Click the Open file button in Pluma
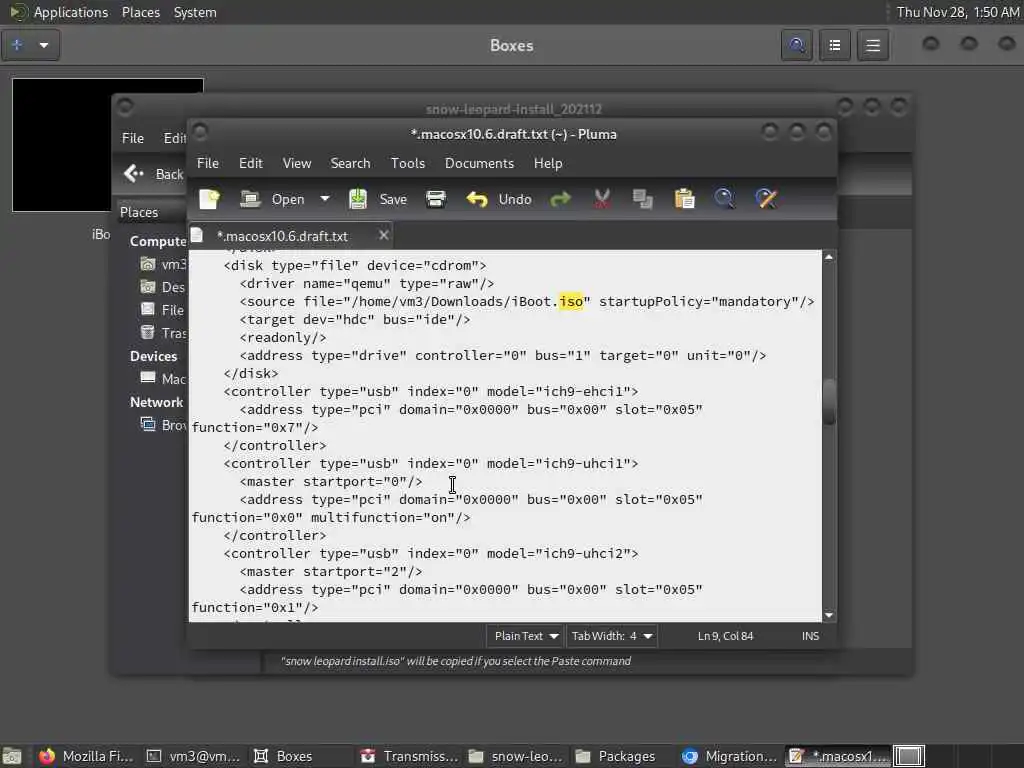The height and width of the screenshot is (768, 1024). [x=272, y=199]
